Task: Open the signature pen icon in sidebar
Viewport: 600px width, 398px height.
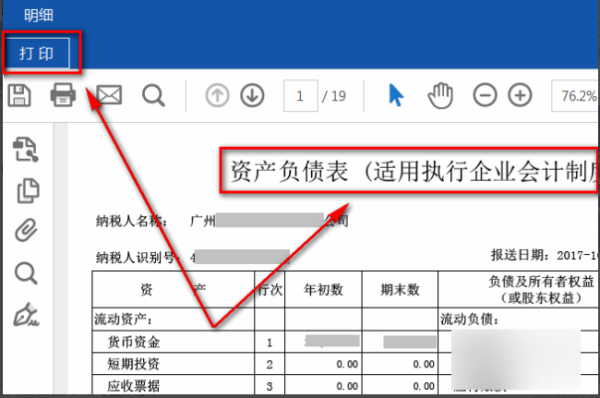Action: (26, 315)
